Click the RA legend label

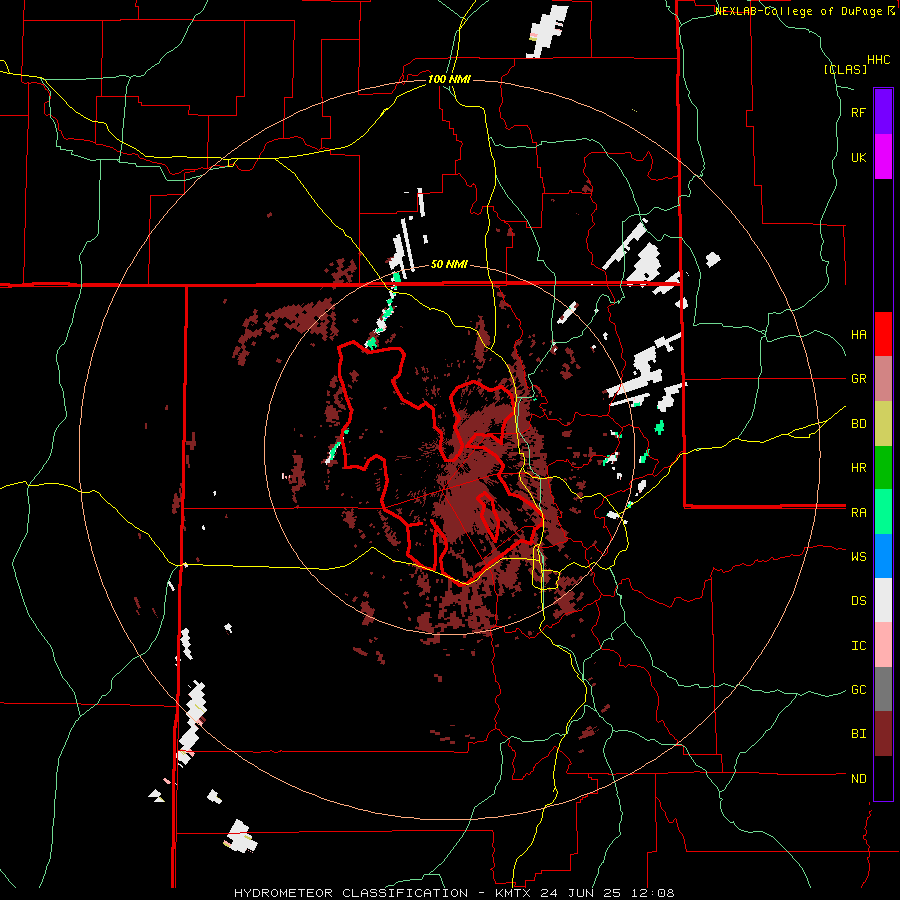pyautogui.click(x=858, y=513)
